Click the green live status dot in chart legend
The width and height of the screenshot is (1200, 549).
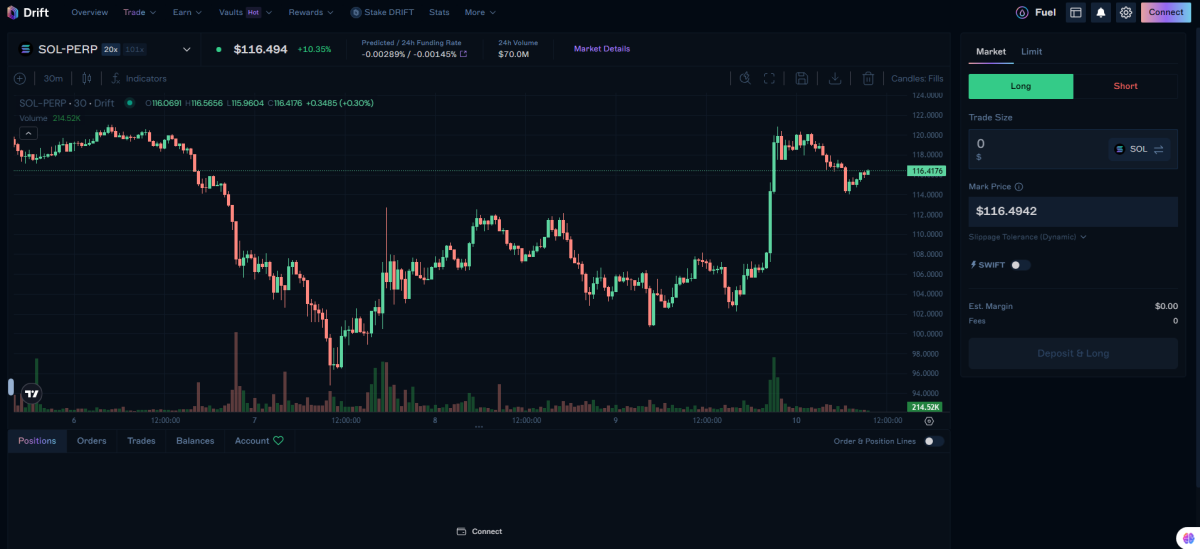pyautogui.click(x=131, y=102)
